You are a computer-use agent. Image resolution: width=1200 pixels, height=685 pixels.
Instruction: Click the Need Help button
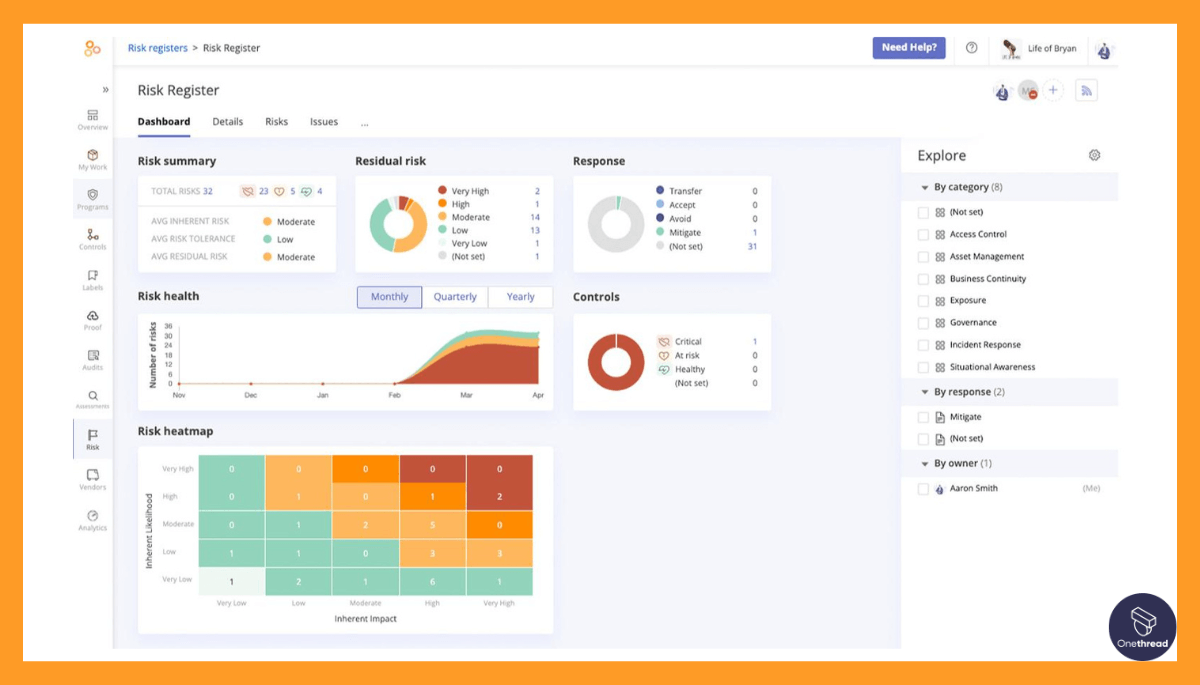(908, 47)
